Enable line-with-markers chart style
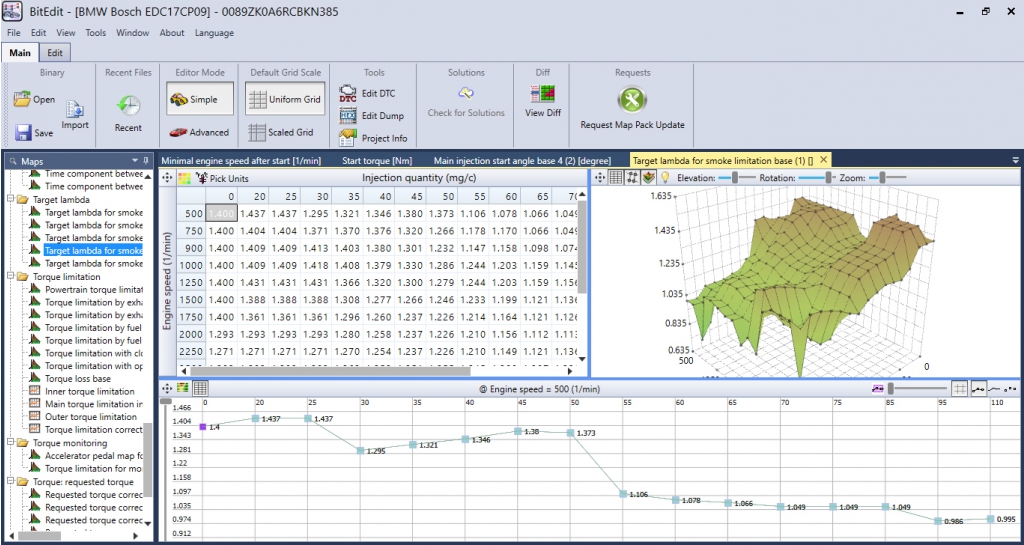Screen dimensions: 1024x545 978,388
